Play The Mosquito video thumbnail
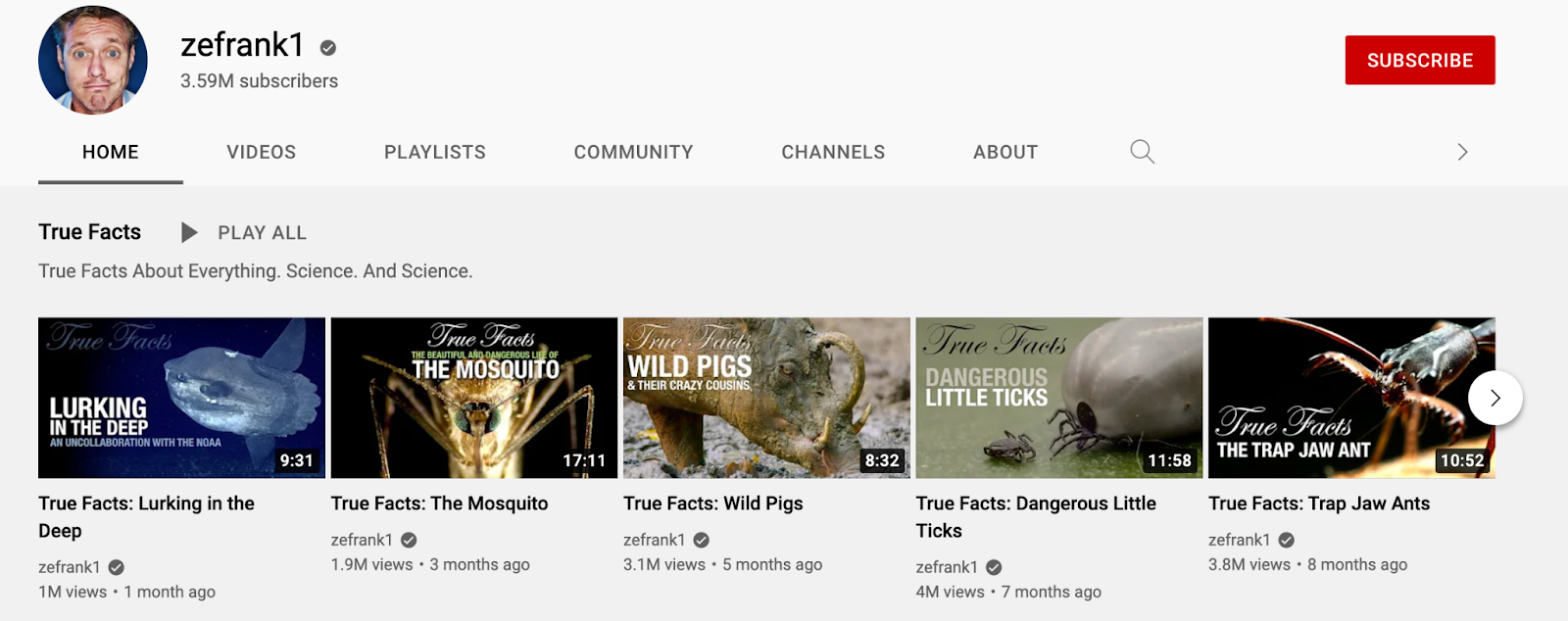 coord(474,398)
